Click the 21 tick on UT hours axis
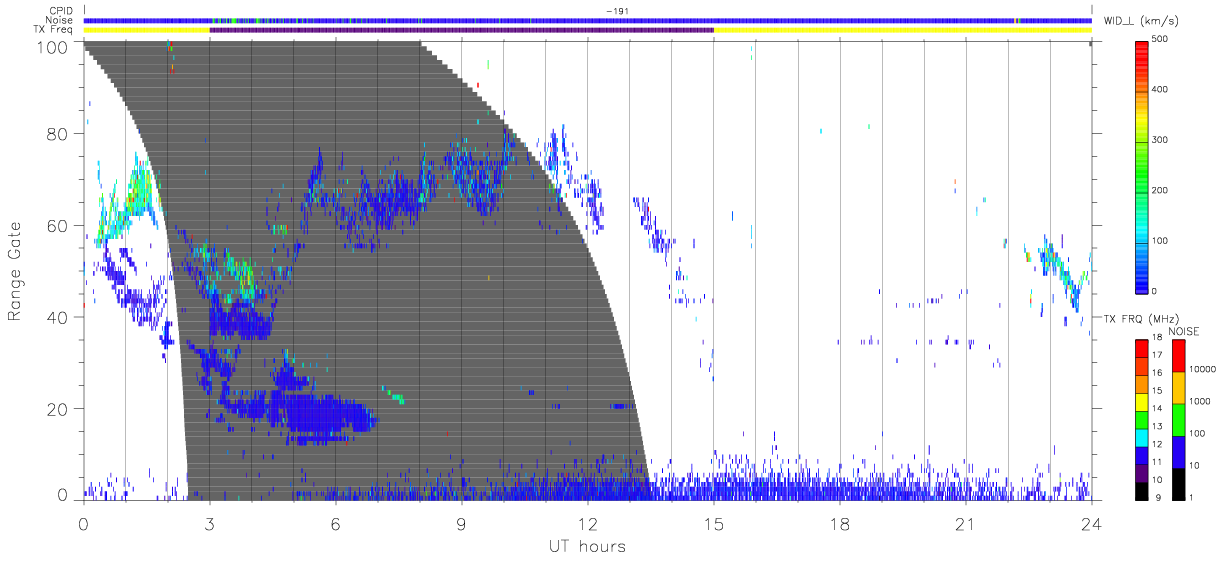This screenshot has width=1228, height=567. 965,524
